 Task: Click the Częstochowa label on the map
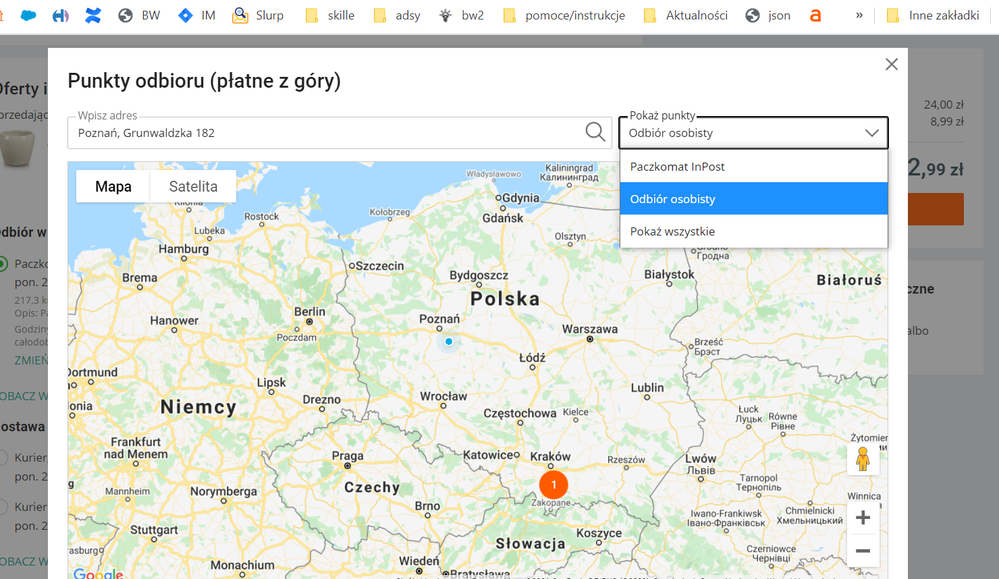coord(520,413)
